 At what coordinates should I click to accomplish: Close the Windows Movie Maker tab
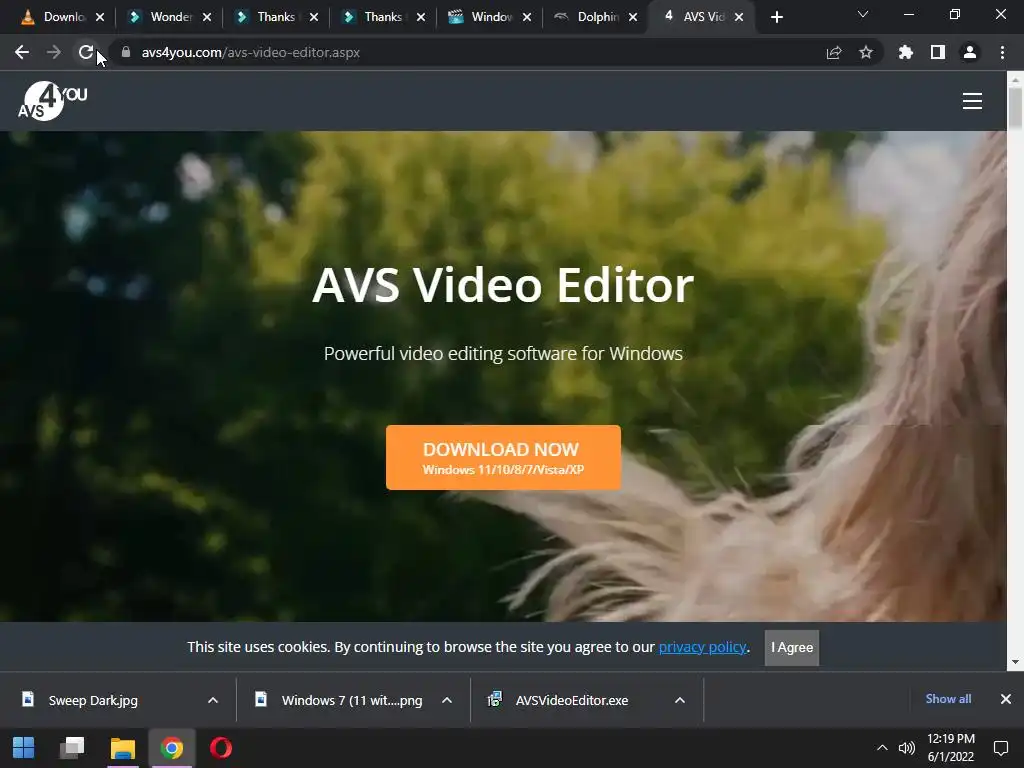pos(527,17)
